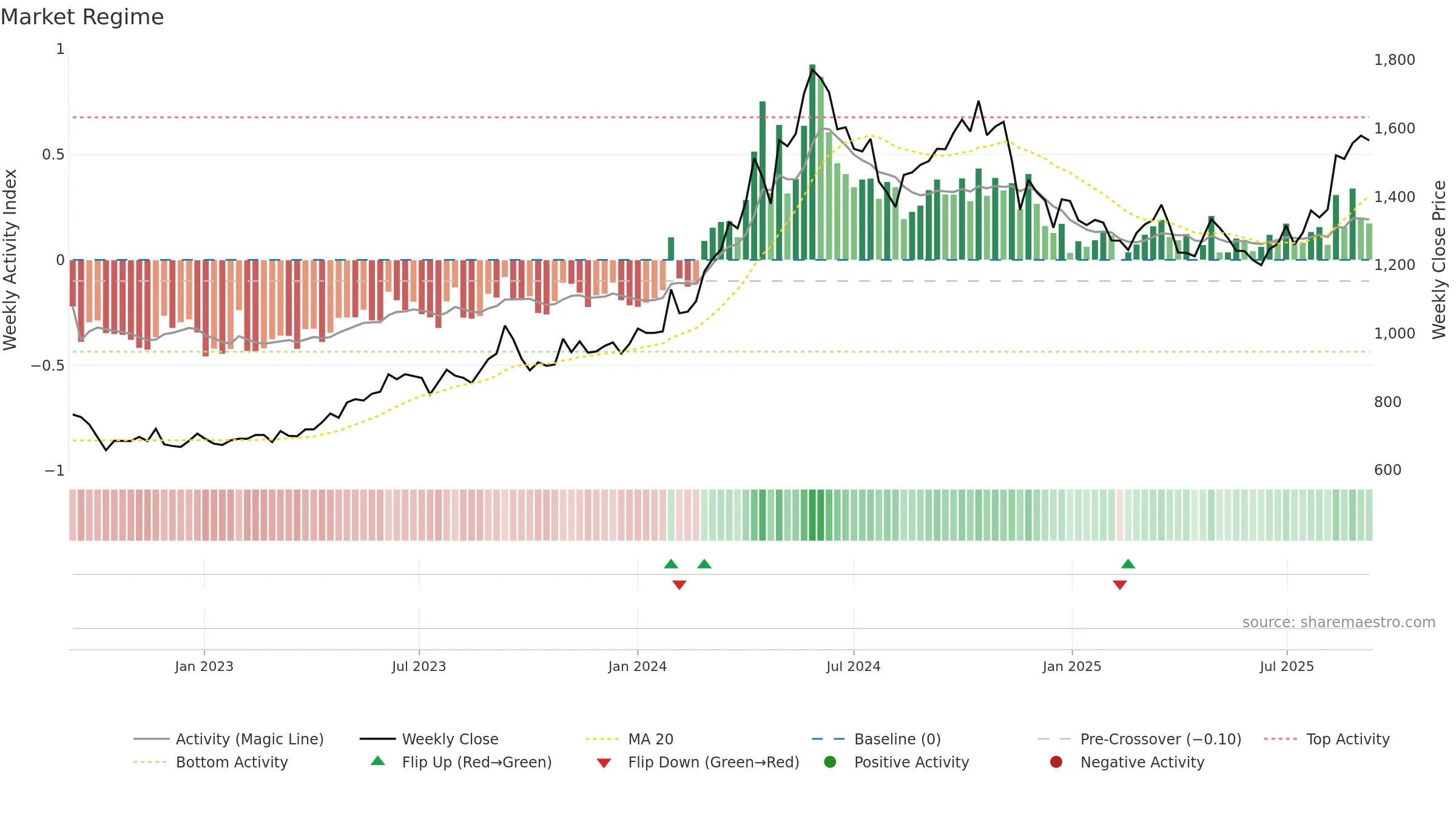
Task: Click the Weekly Close Price axis title
Action: pos(1439,260)
